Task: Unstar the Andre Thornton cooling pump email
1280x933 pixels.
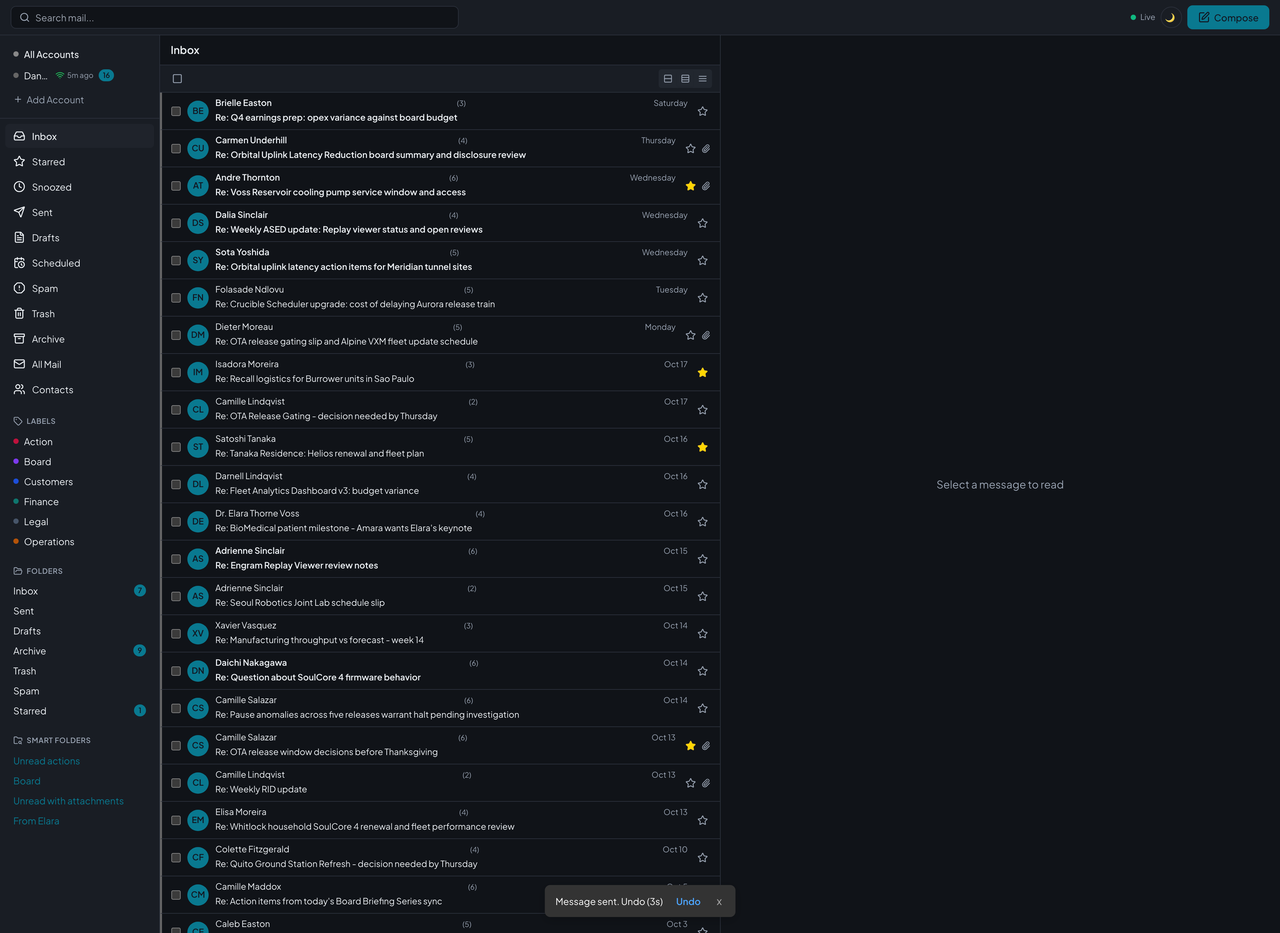Action: 690,186
